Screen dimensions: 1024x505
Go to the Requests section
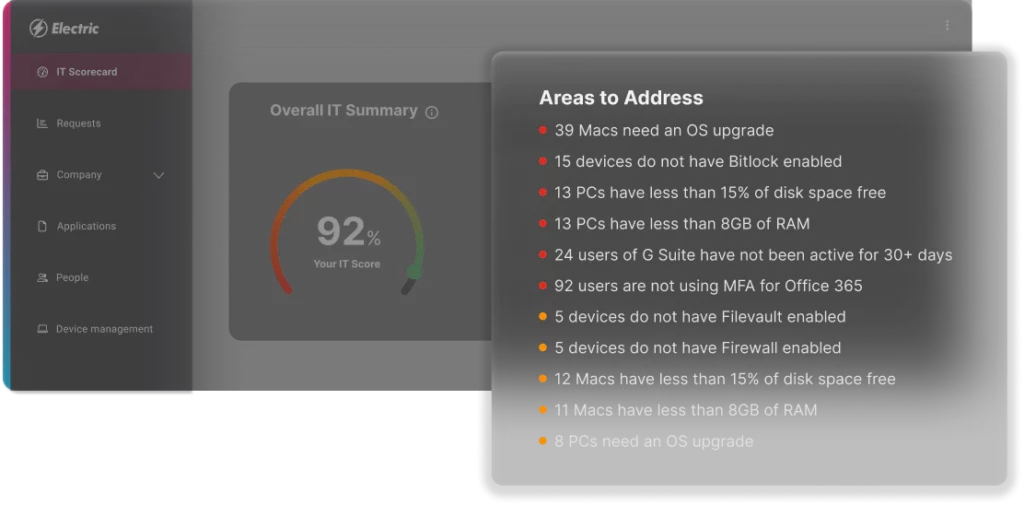click(x=79, y=124)
